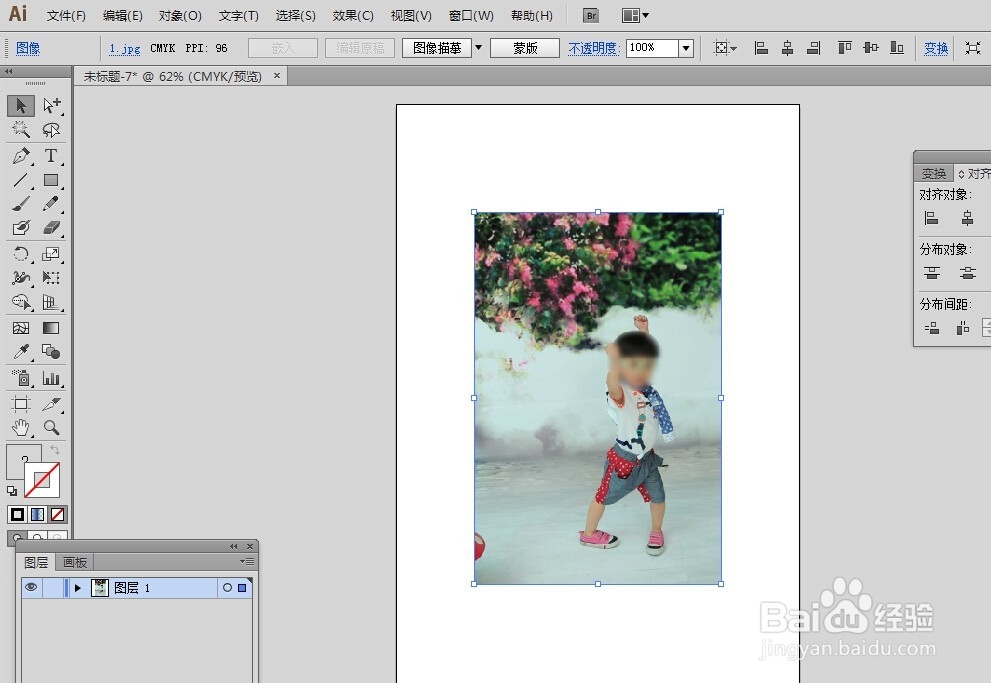991x683 pixels.
Task: Open the opacity percentage dropdown
Action: (x=686, y=48)
